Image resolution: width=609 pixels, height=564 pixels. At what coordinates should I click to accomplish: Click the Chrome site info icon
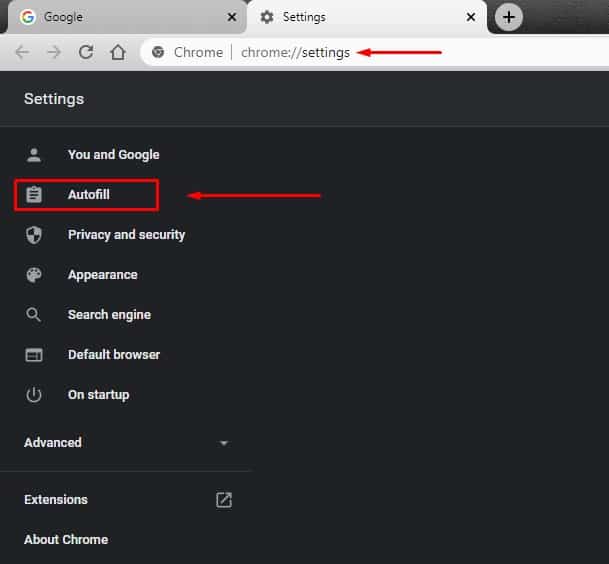pyautogui.click(x=158, y=52)
